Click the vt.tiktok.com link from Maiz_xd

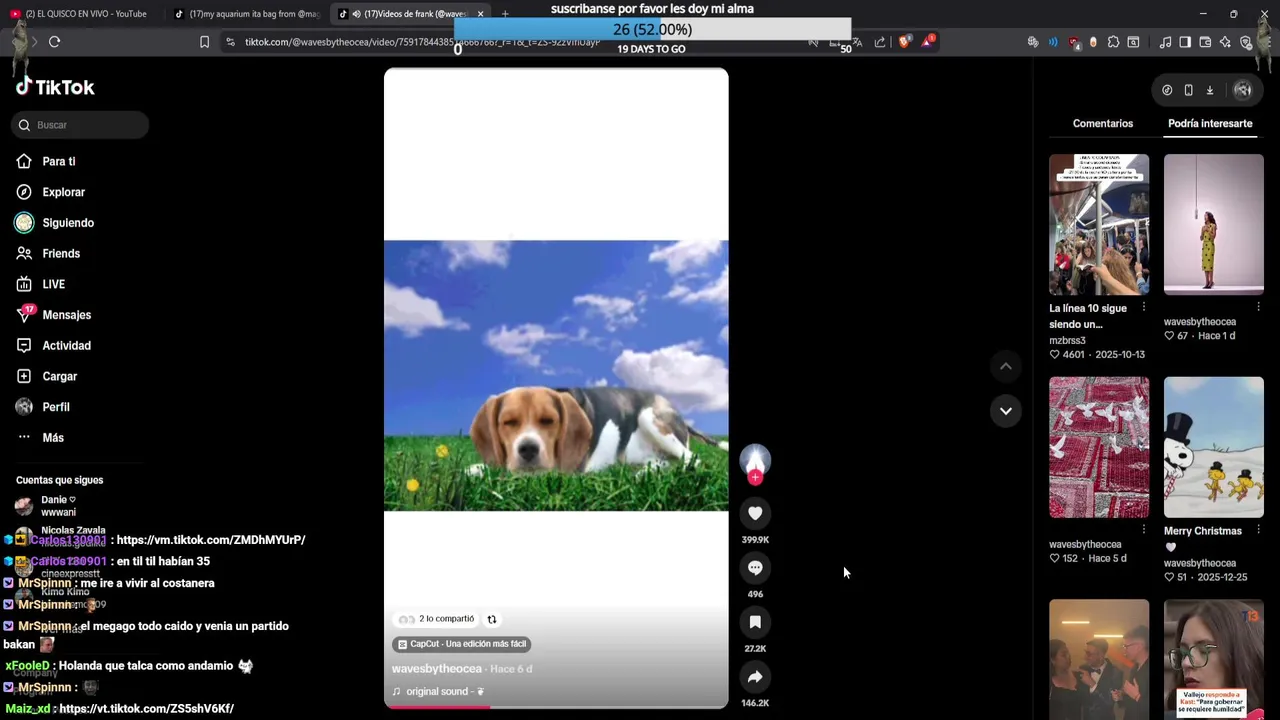tap(146, 708)
